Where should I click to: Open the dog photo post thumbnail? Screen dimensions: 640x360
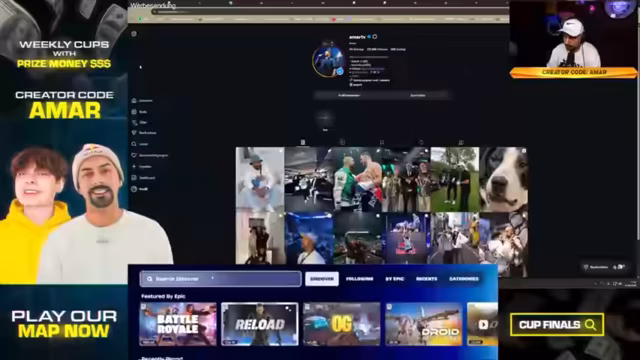point(503,180)
